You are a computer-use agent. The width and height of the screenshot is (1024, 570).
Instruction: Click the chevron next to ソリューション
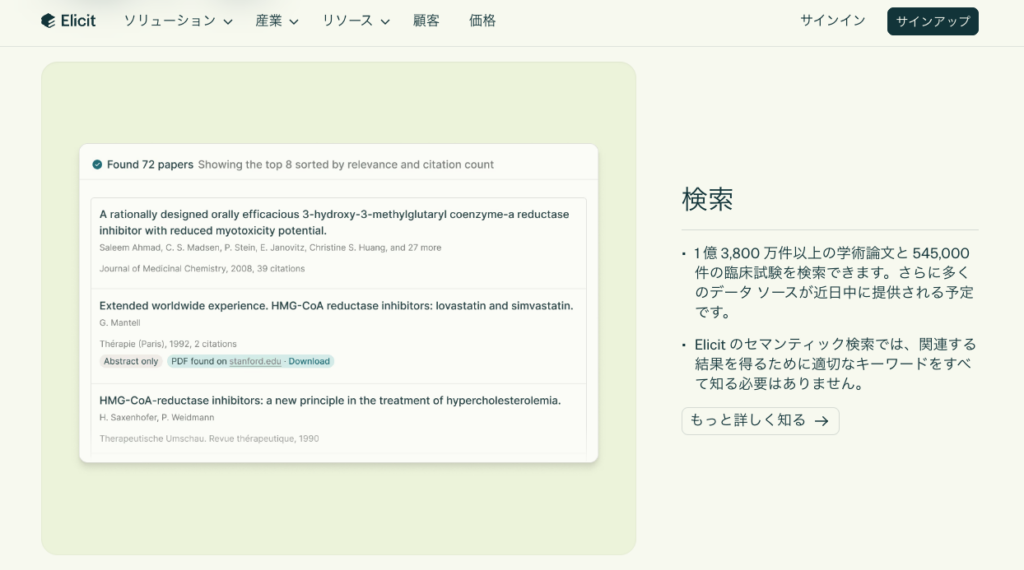[228, 22]
